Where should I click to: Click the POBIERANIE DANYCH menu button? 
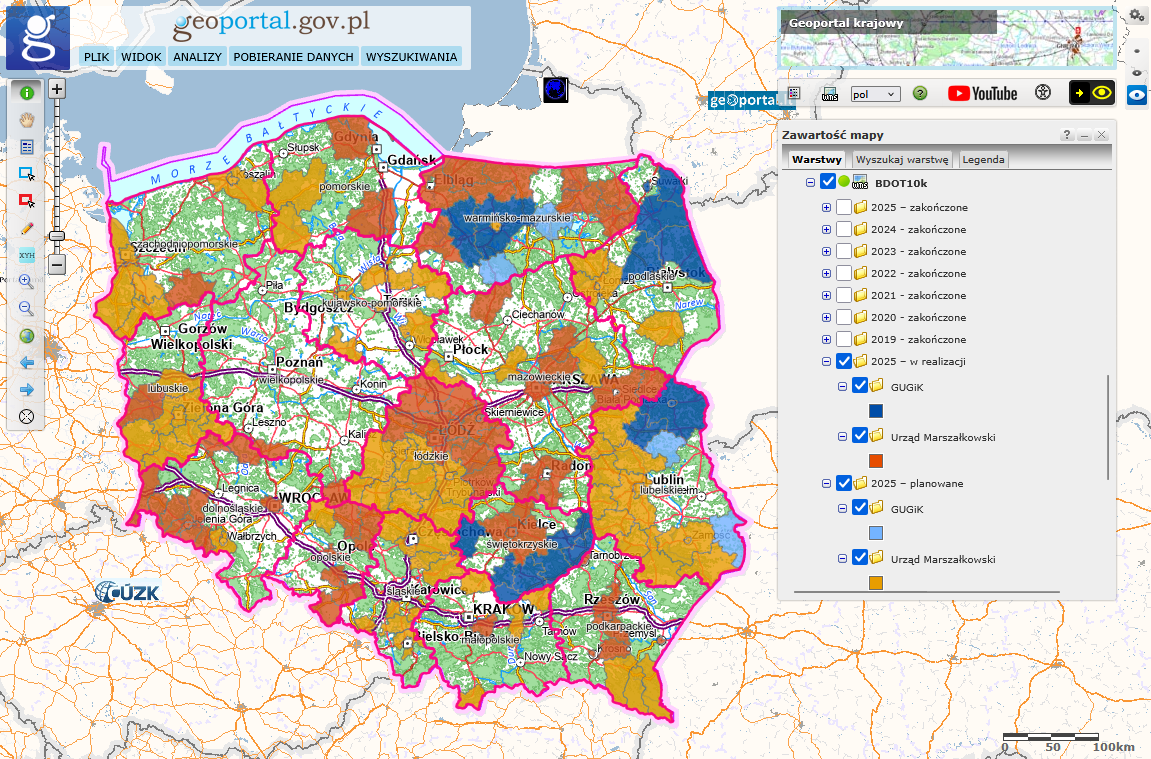coord(293,57)
